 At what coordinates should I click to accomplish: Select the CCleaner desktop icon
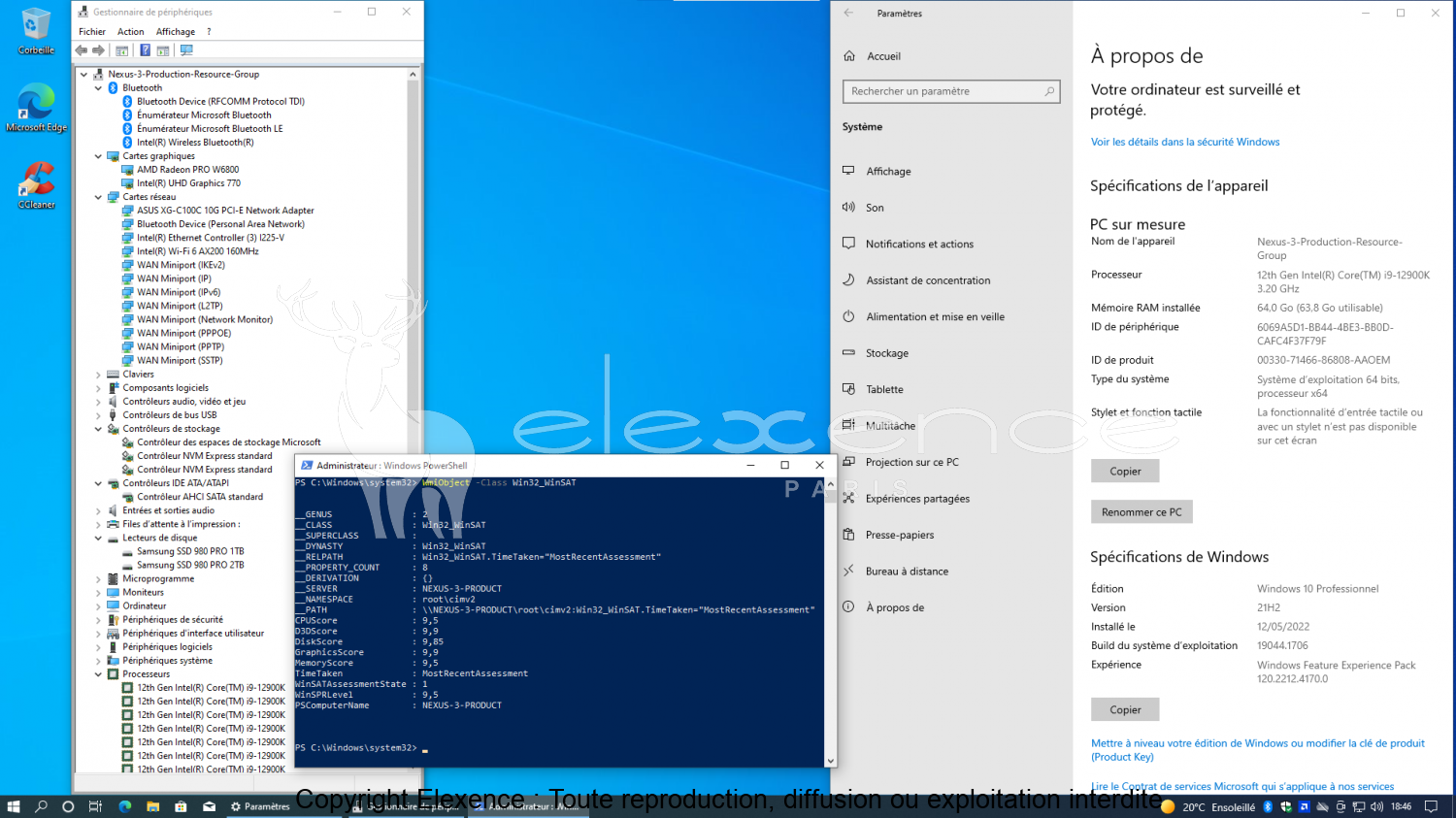[36, 184]
